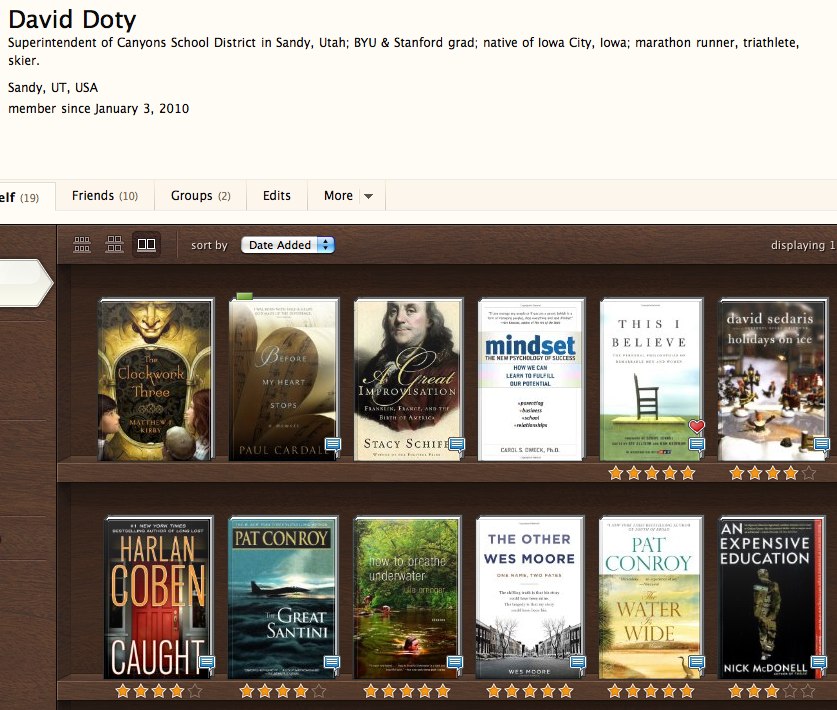Click comment icon on An Expensive Education

[818, 662]
